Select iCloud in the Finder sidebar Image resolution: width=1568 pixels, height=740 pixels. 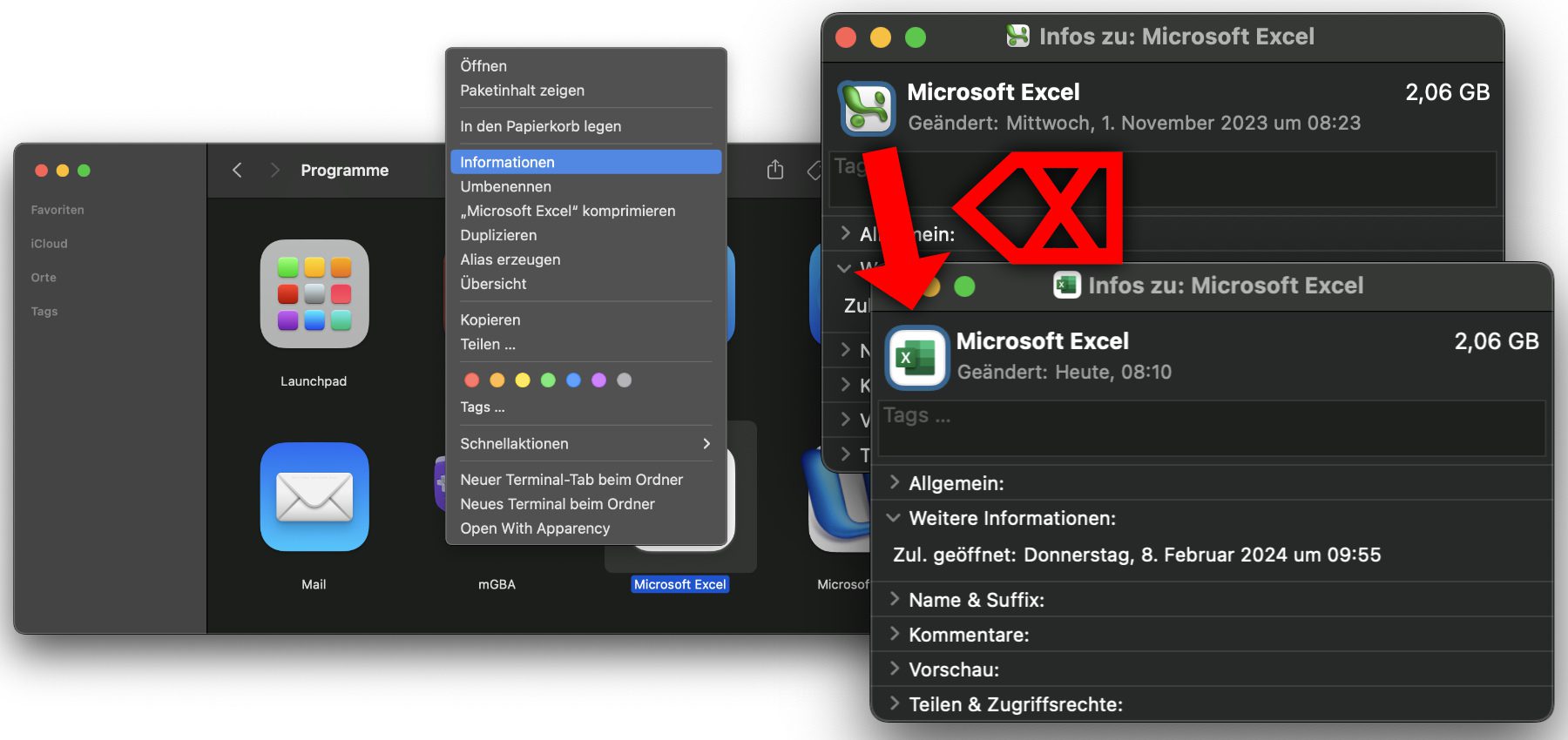pos(49,244)
